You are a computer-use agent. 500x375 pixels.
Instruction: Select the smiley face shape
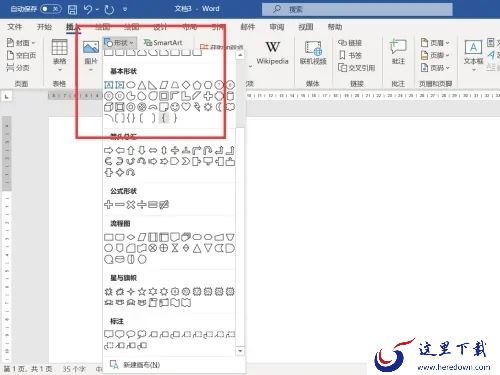click(175, 107)
